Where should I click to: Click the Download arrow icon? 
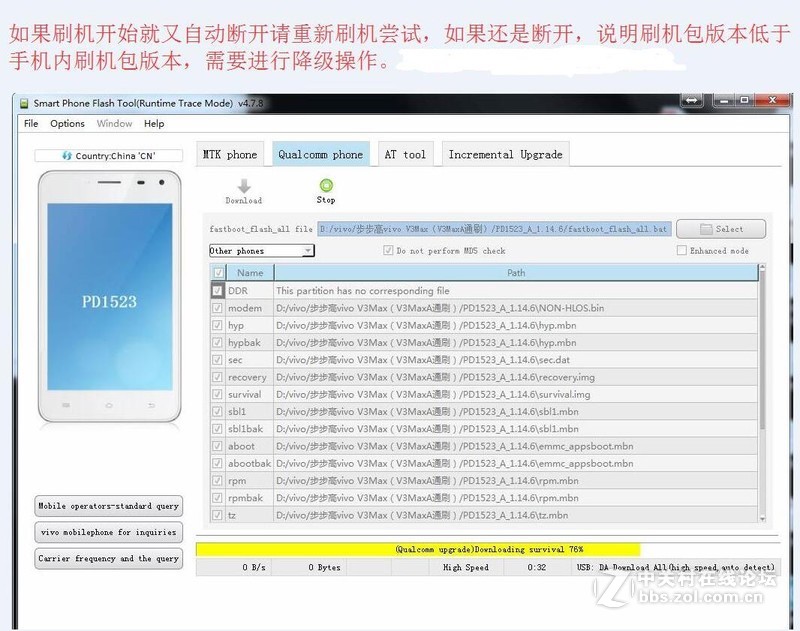point(243,186)
